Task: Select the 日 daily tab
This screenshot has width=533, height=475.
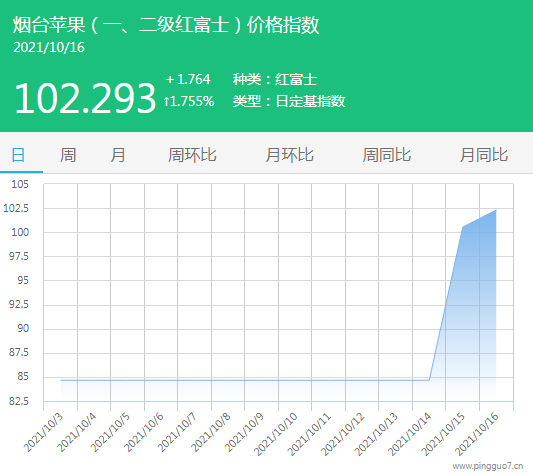Action: [18, 155]
